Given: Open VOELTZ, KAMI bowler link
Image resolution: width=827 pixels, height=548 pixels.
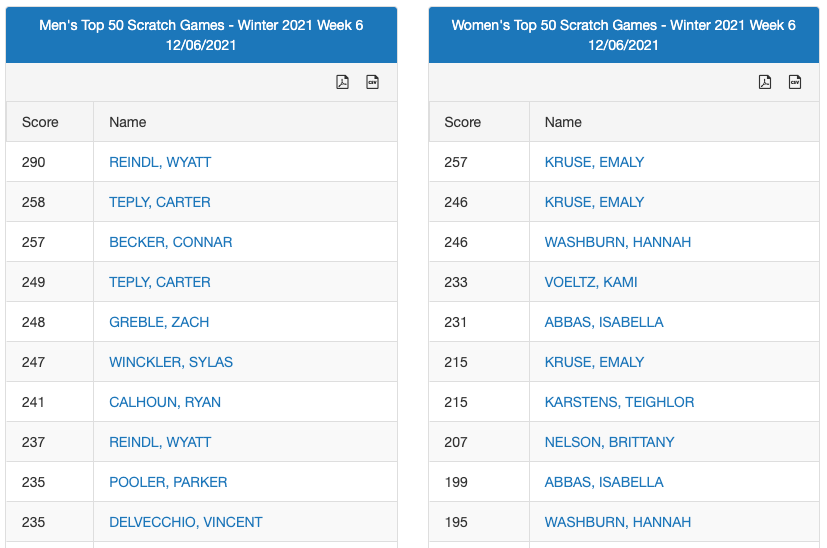Looking at the screenshot, I should point(591,282).
